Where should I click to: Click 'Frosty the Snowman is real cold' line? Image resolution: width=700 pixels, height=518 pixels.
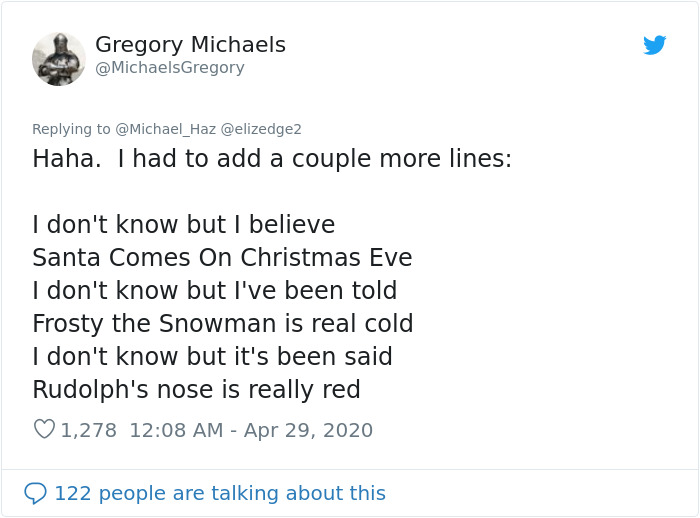pyautogui.click(x=222, y=323)
